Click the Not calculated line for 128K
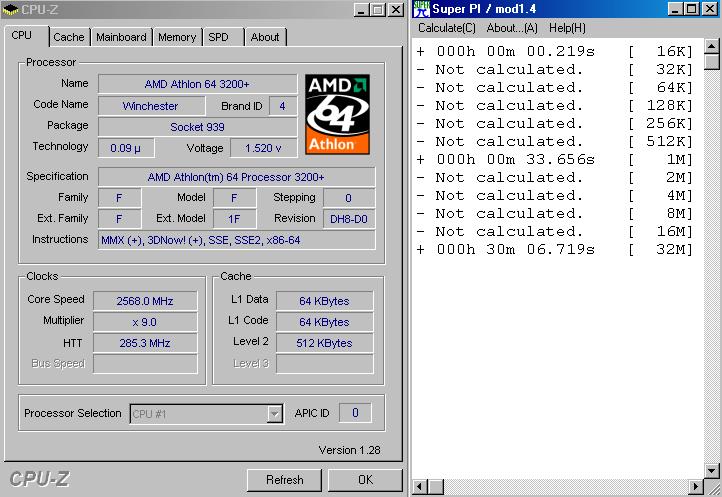 tap(554, 105)
